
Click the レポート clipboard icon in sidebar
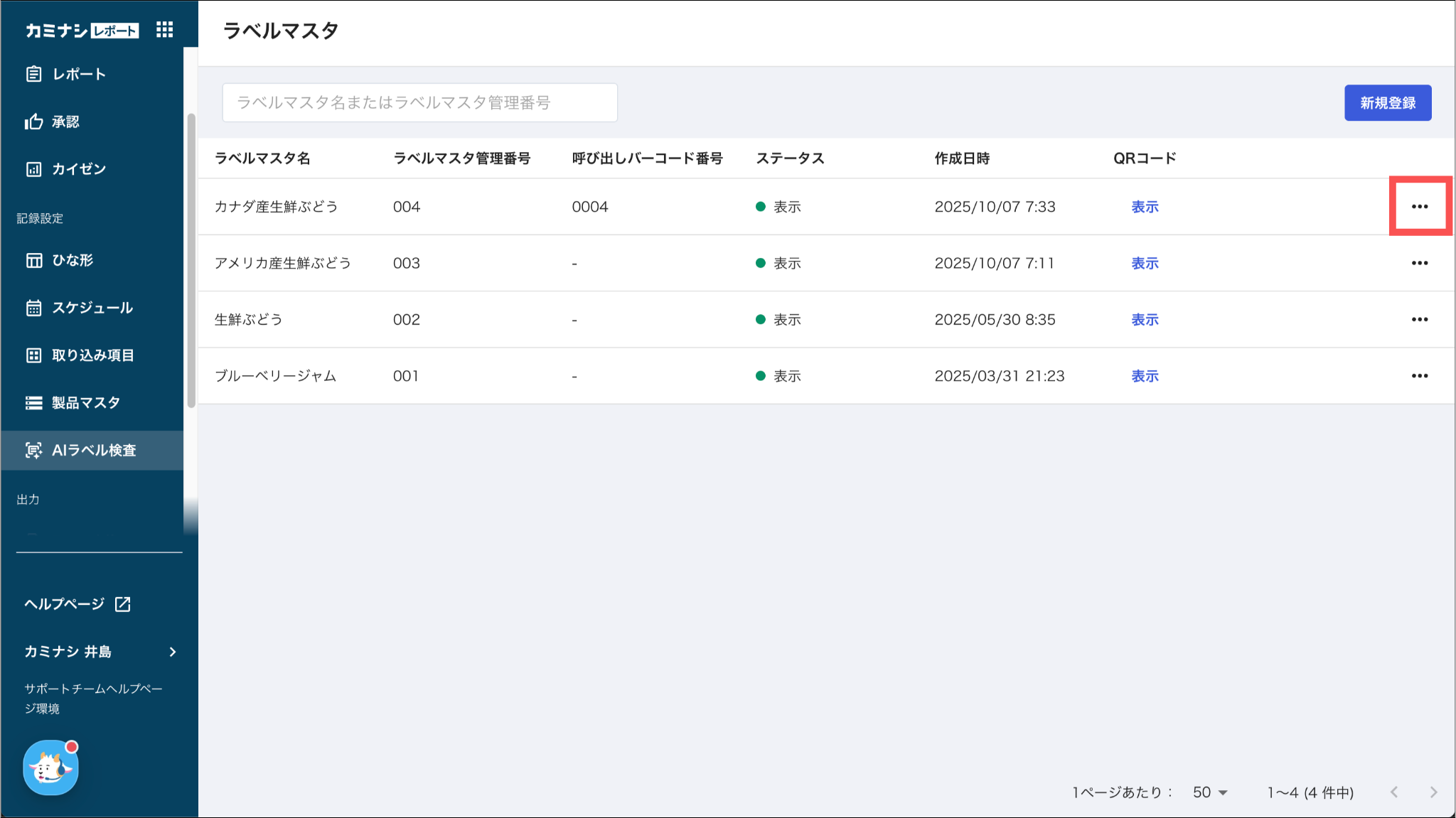(x=33, y=74)
